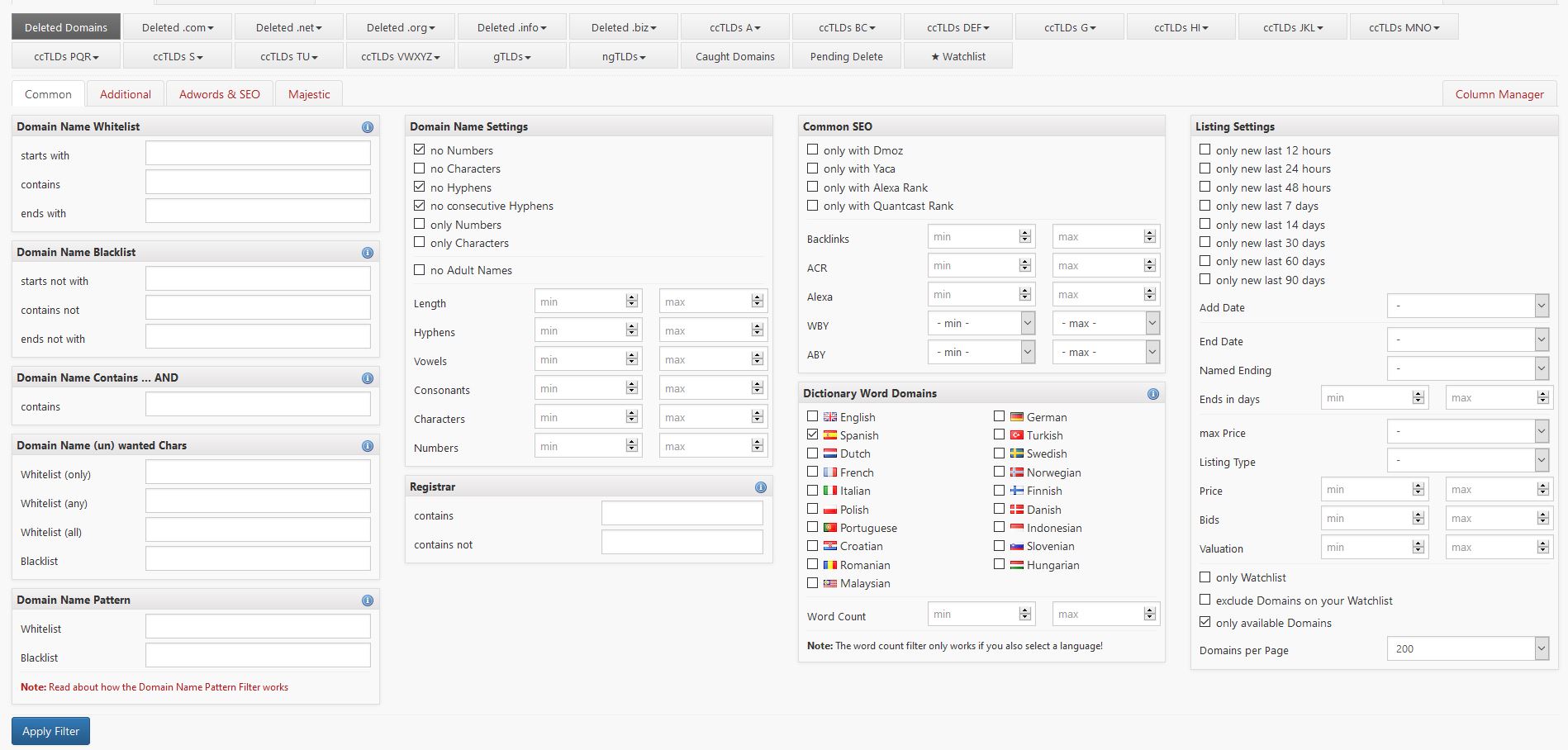Focus the Price min field

click(x=1374, y=489)
